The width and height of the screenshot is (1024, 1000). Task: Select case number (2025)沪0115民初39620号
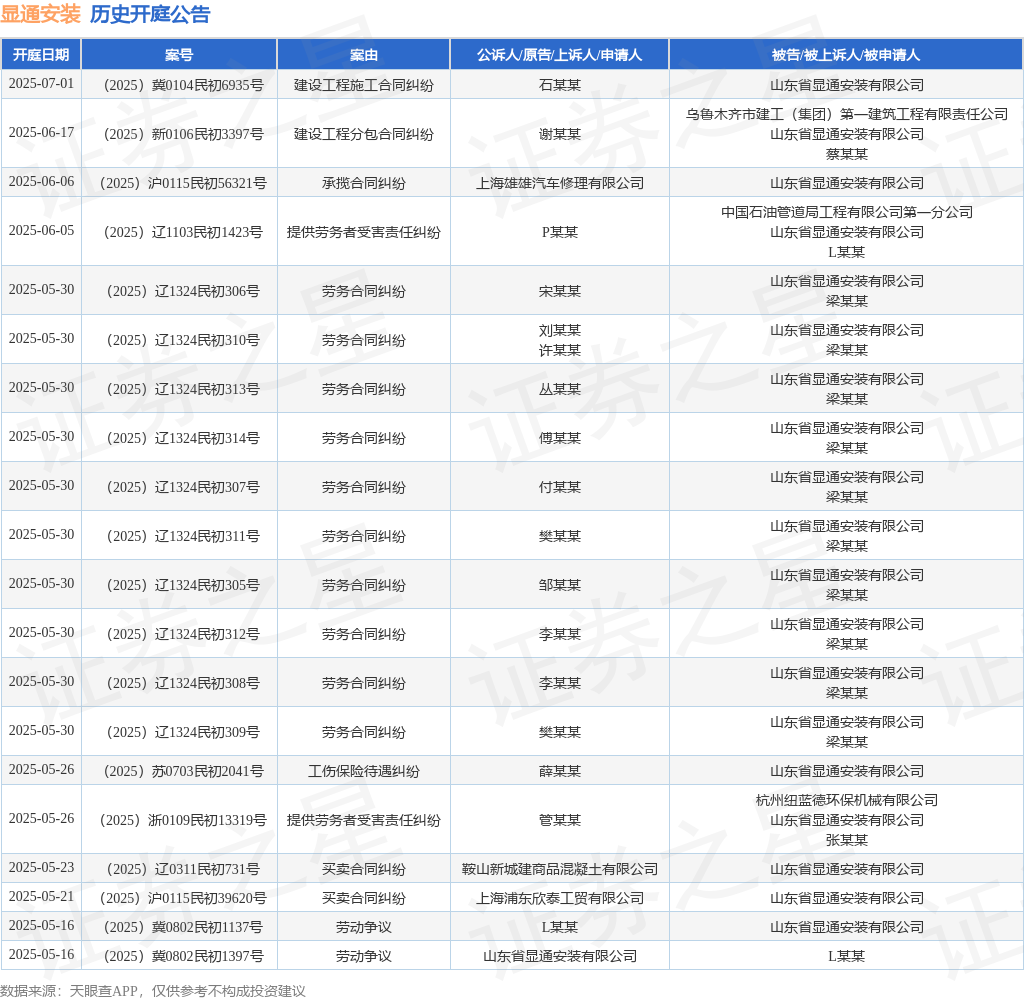183,898
